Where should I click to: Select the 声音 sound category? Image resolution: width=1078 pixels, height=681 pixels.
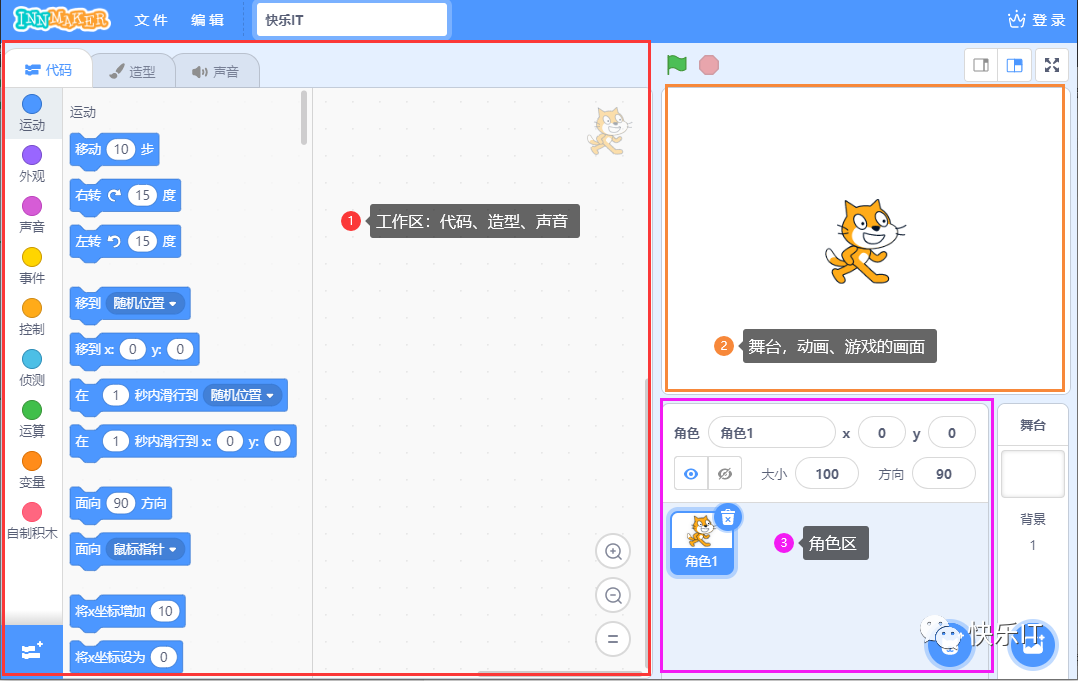click(x=32, y=215)
